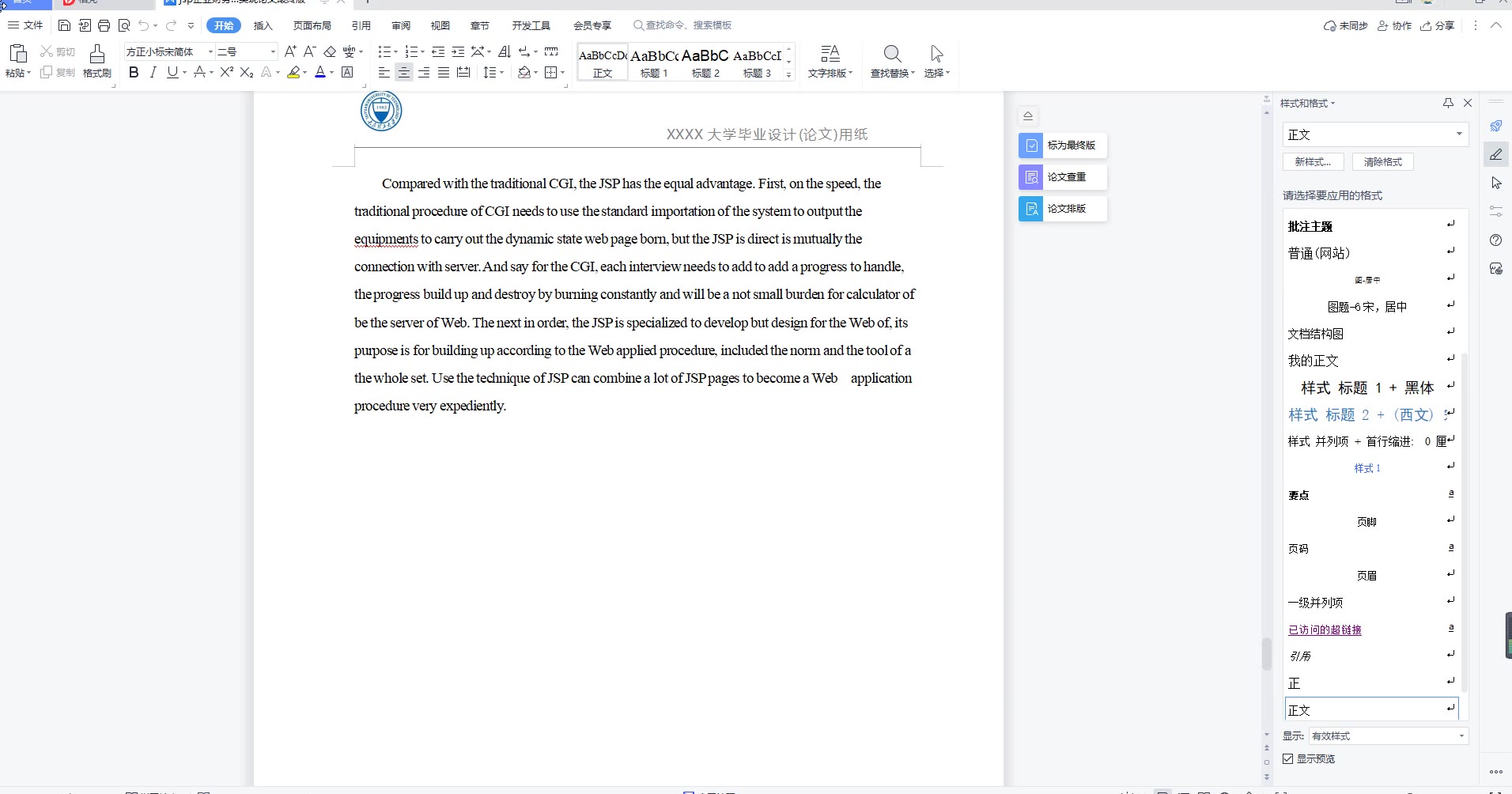
Task: Click the 论文查重 plagiarism check icon
Action: click(x=1031, y=177)
